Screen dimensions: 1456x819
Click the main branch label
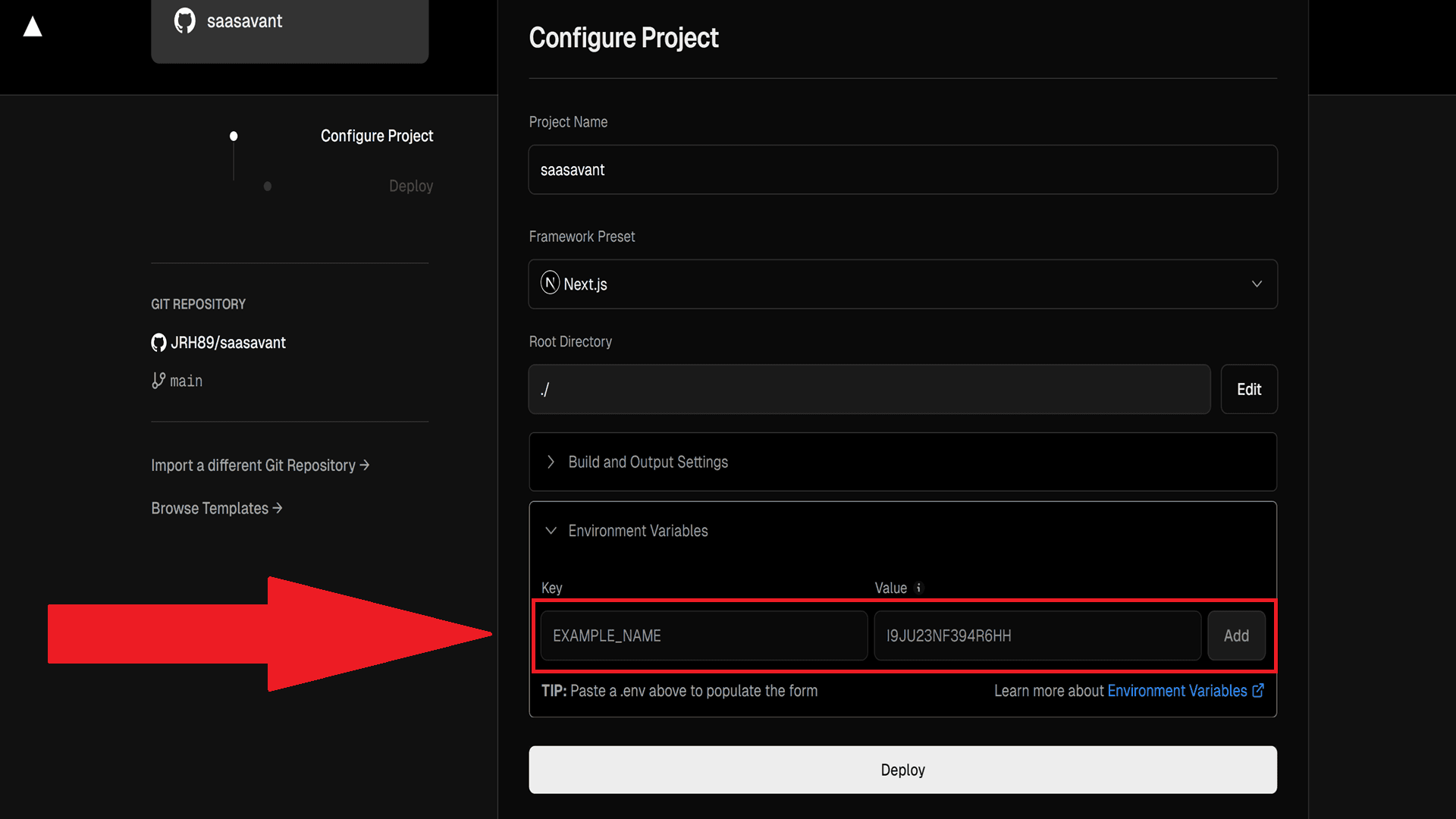(x=187, y=381)
